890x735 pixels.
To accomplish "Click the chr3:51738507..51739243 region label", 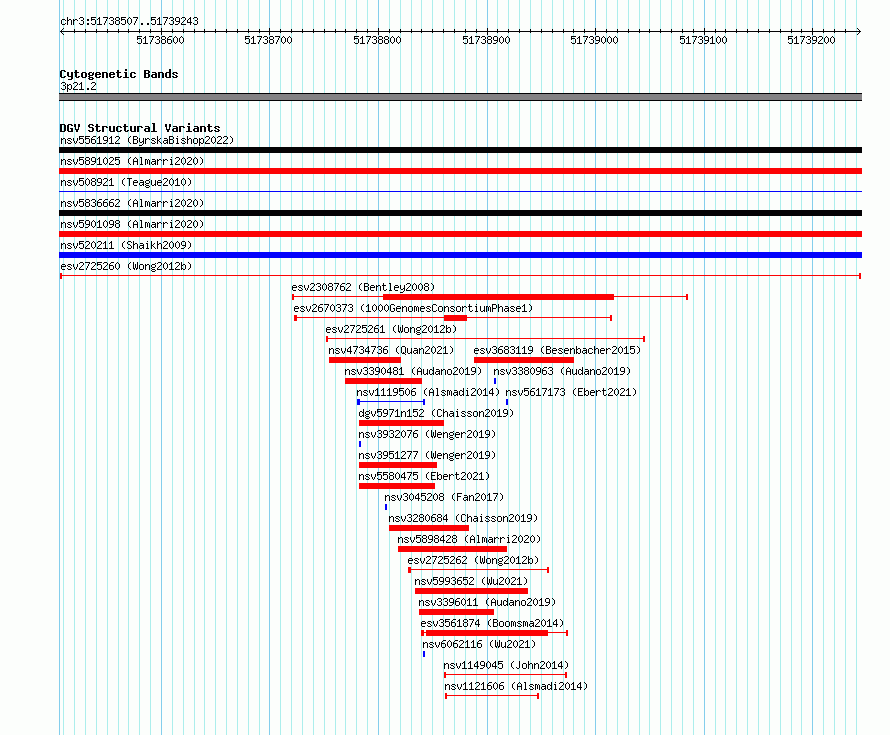I will 129,21.
